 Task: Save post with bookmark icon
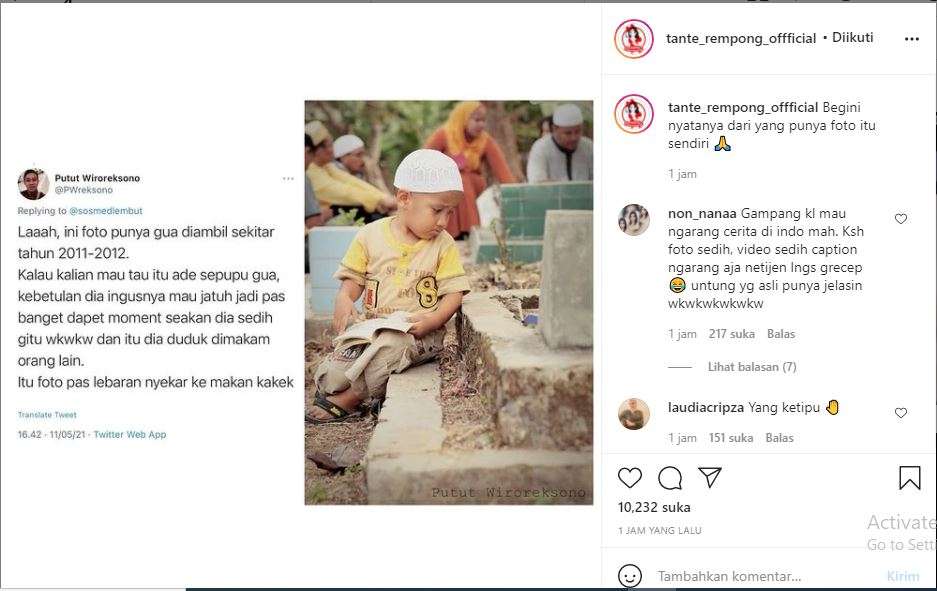(x=909, y=478)
